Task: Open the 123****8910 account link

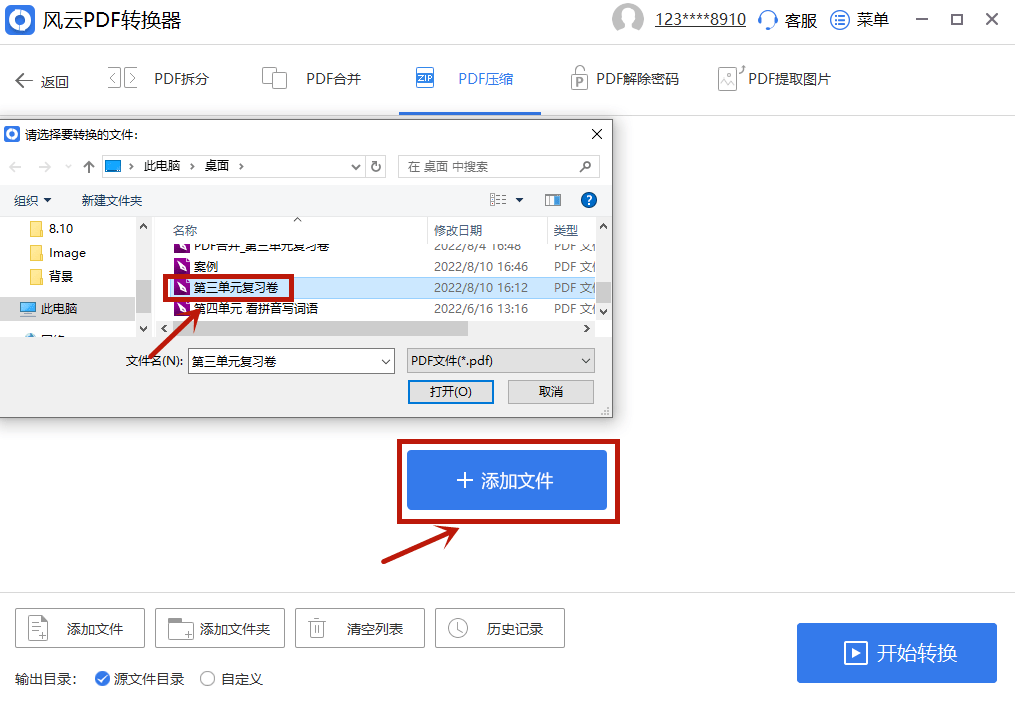Action: pos(701,18)
